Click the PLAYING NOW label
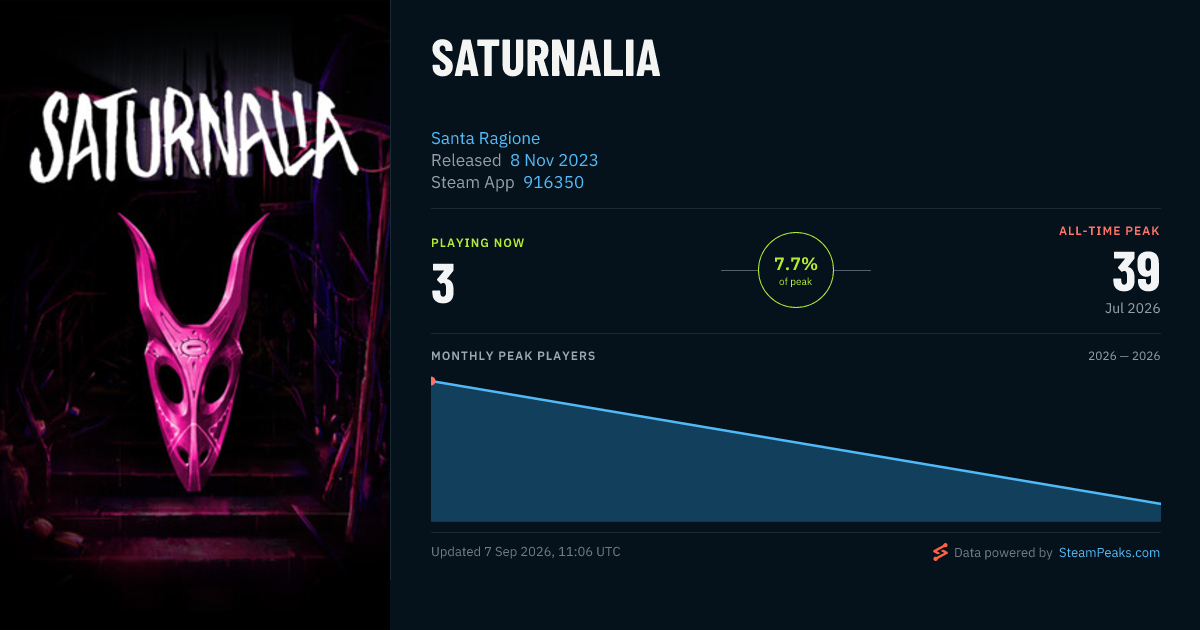This screenshot has width=1200, height=630. (478, 243)
